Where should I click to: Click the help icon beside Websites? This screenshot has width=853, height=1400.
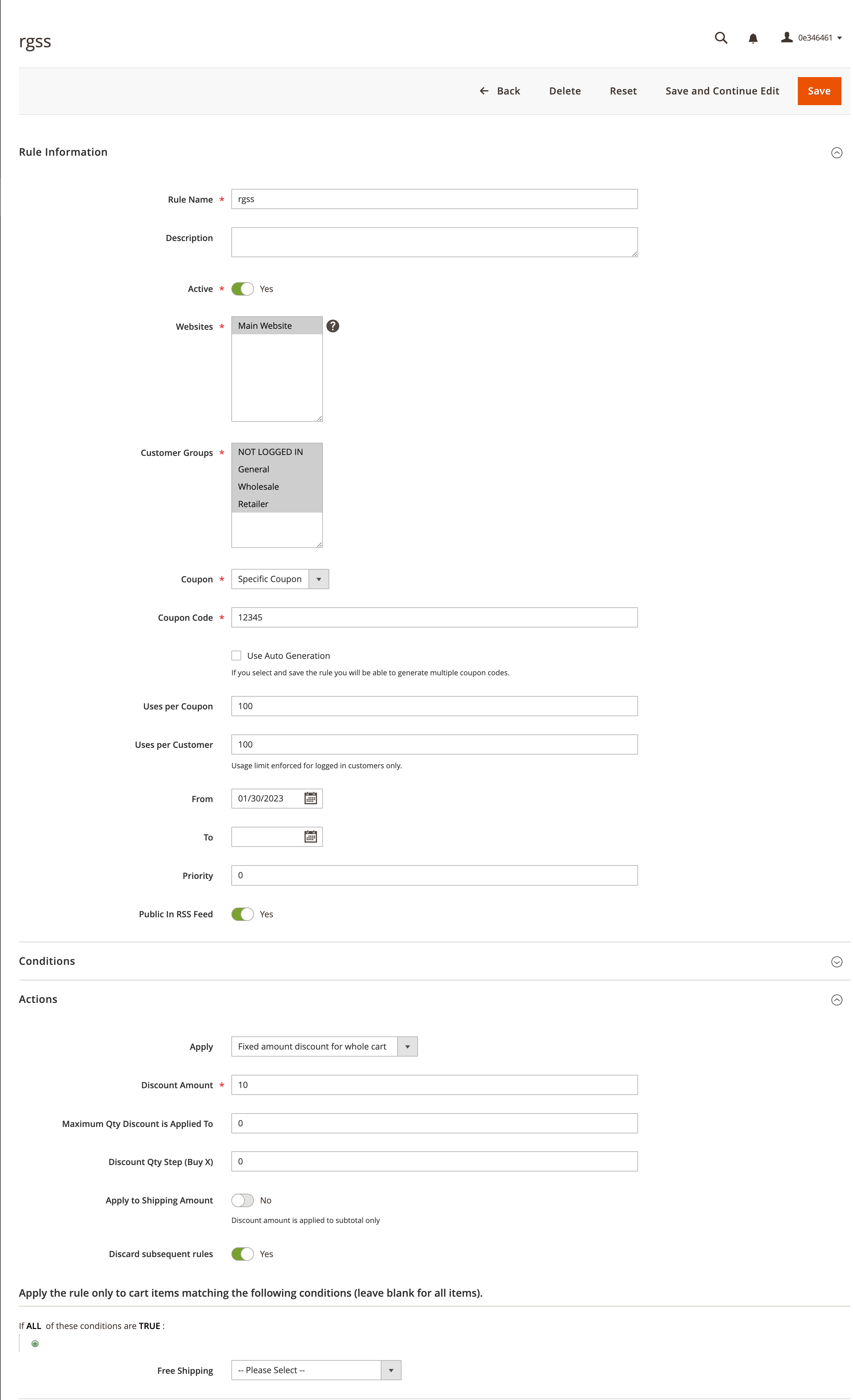(x=332, y=325)
